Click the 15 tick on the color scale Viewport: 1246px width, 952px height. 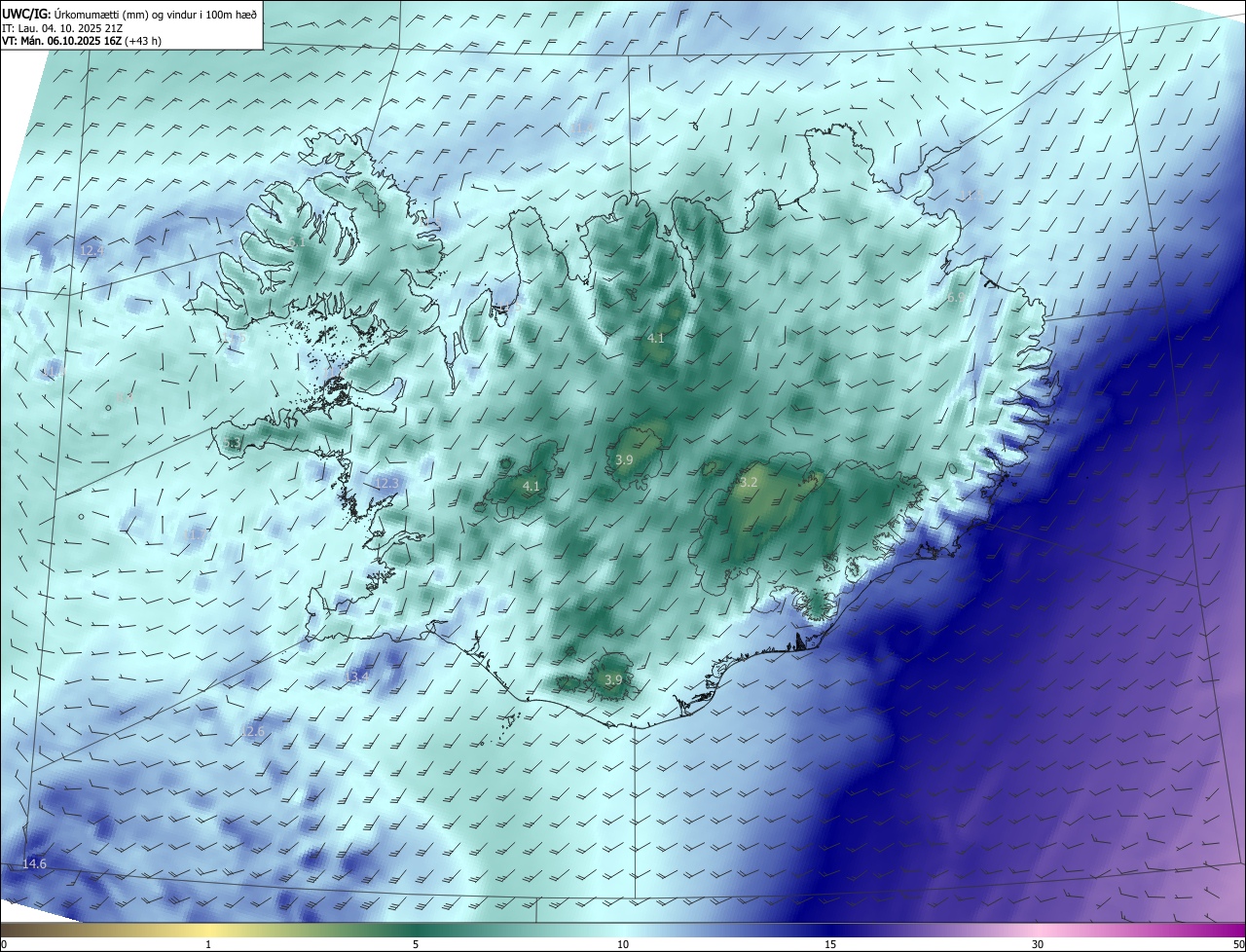point(830,944)
